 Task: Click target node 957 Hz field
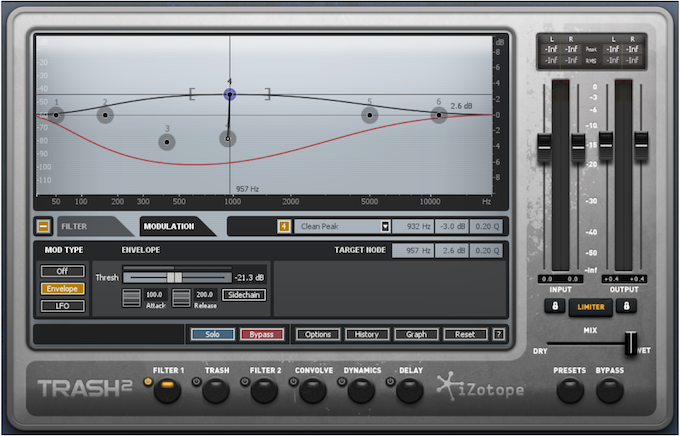coord(413,250)
